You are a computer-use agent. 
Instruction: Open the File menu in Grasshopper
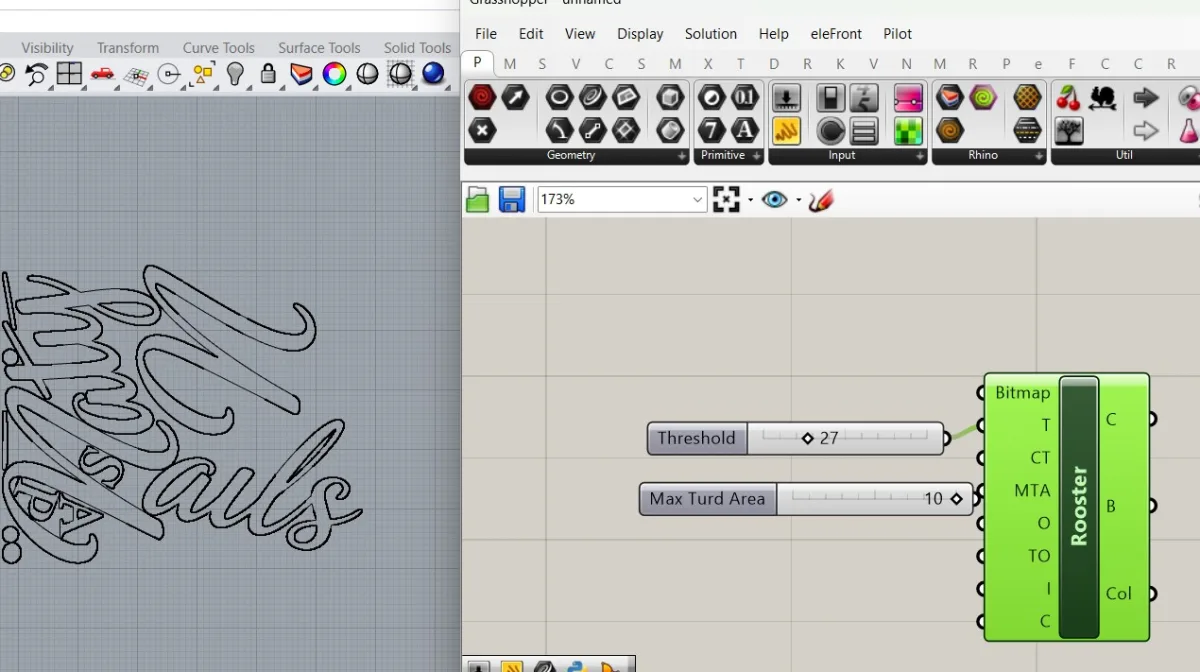click(x=486, y=34)
